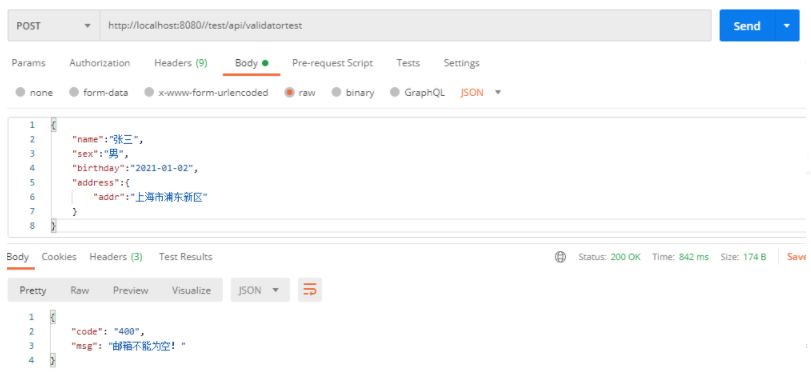
Task: Open the response JSON format dropdown
Action: (x=260, y=290)
